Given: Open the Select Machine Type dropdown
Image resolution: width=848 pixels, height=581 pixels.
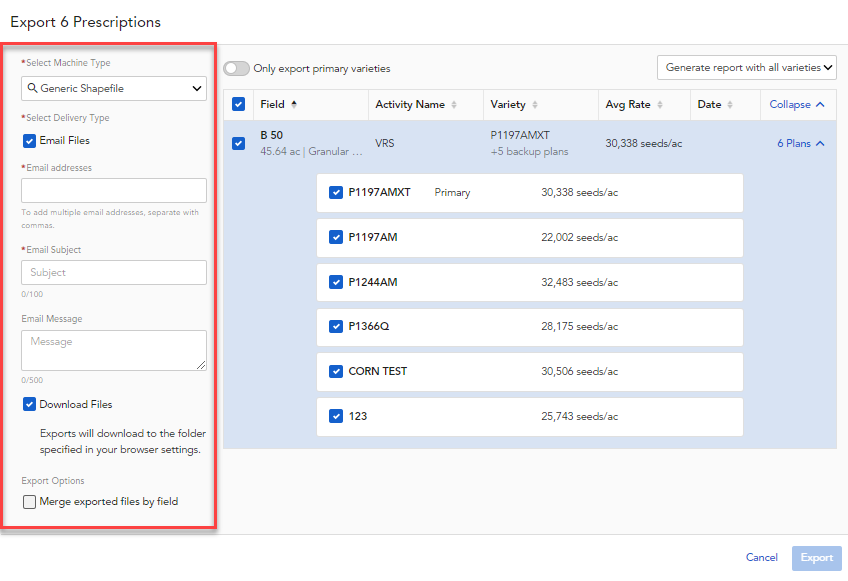Looking at the screenshot, I should [114, 89].
